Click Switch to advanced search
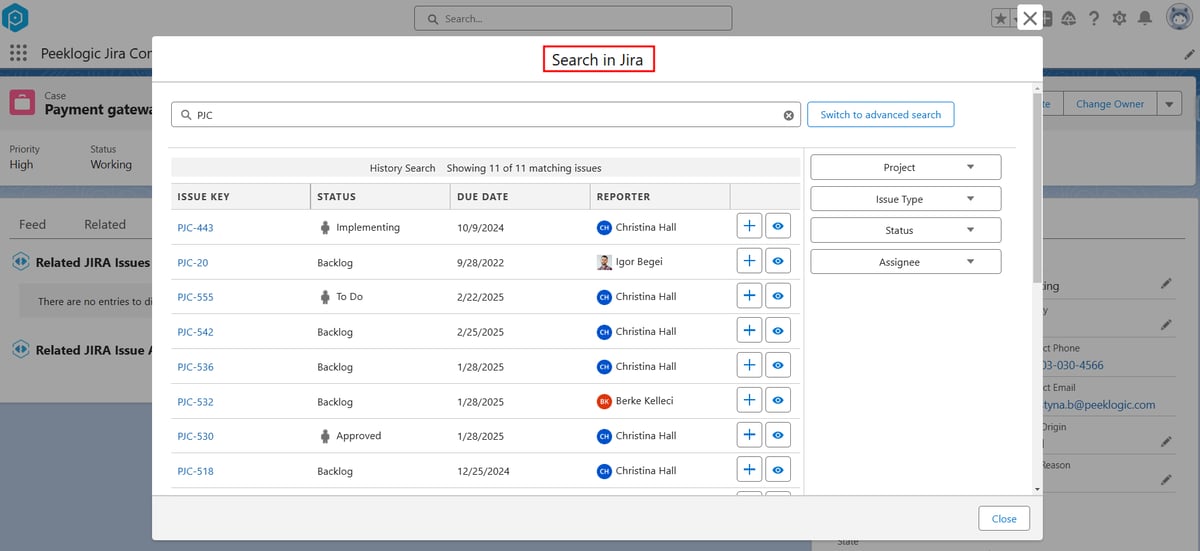 point(880,115)
